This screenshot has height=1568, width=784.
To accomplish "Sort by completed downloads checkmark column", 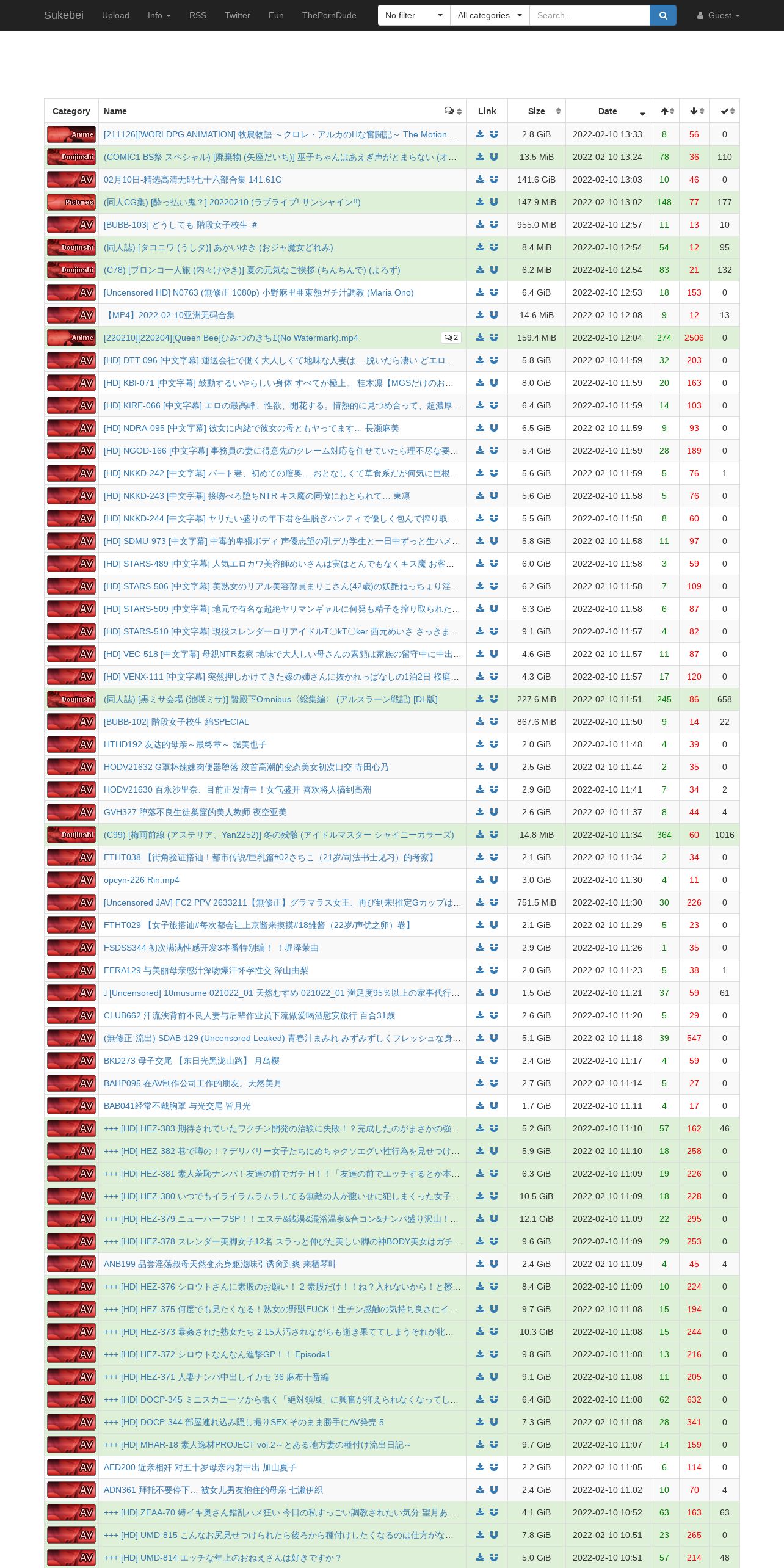I will [x=725, y=111].
